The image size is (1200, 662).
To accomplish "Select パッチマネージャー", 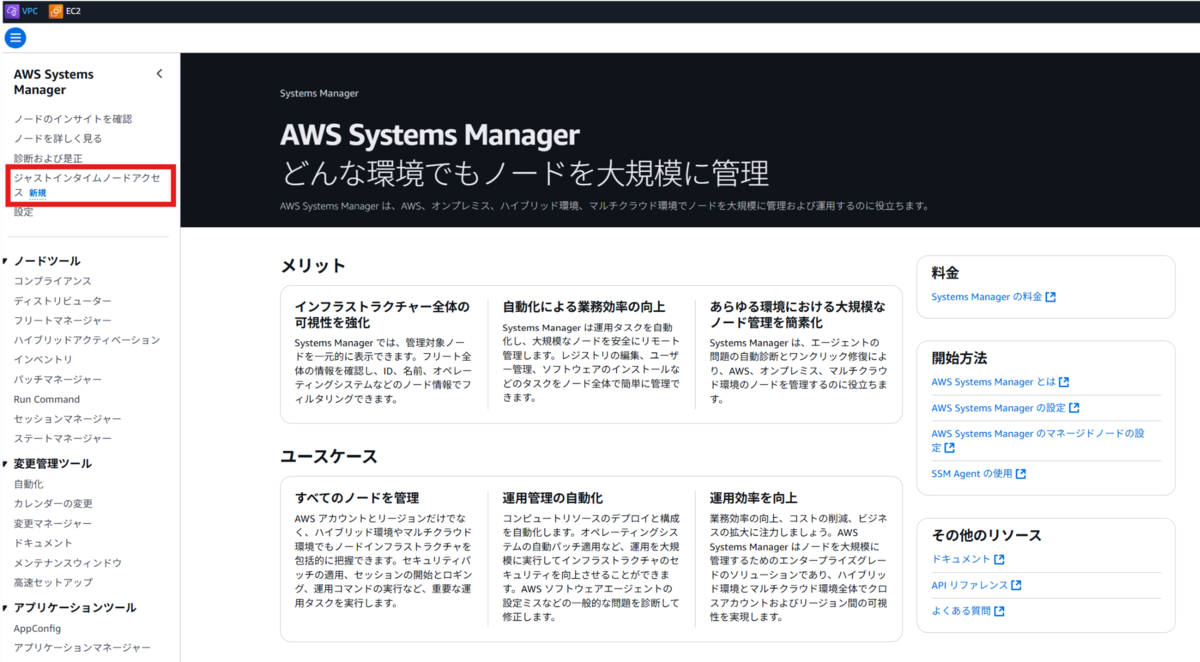I will [x=58, y=380].
